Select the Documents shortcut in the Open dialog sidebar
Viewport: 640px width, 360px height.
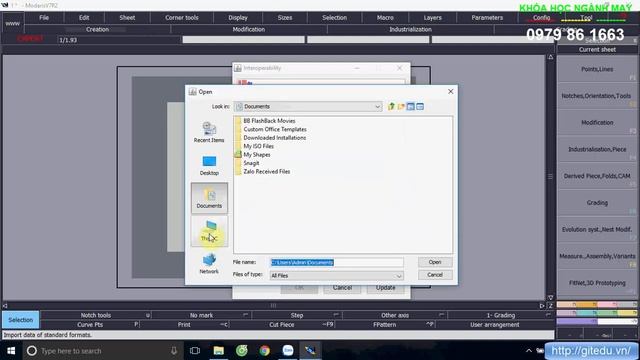coord(209,198)
